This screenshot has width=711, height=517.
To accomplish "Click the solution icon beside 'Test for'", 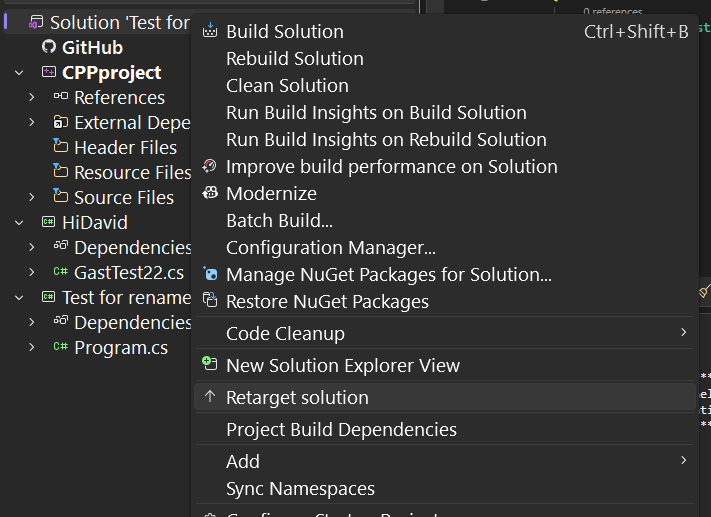I will point(36,22).
